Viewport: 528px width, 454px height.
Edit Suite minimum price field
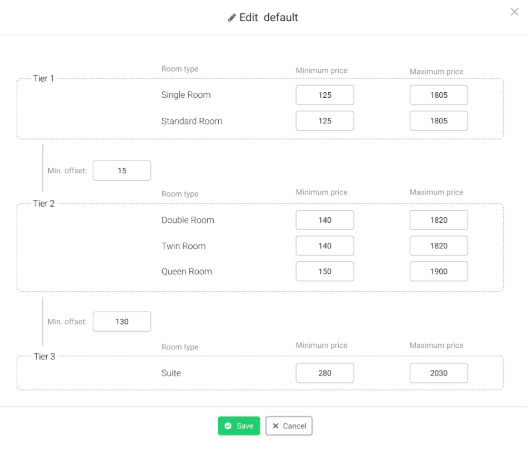325,373
